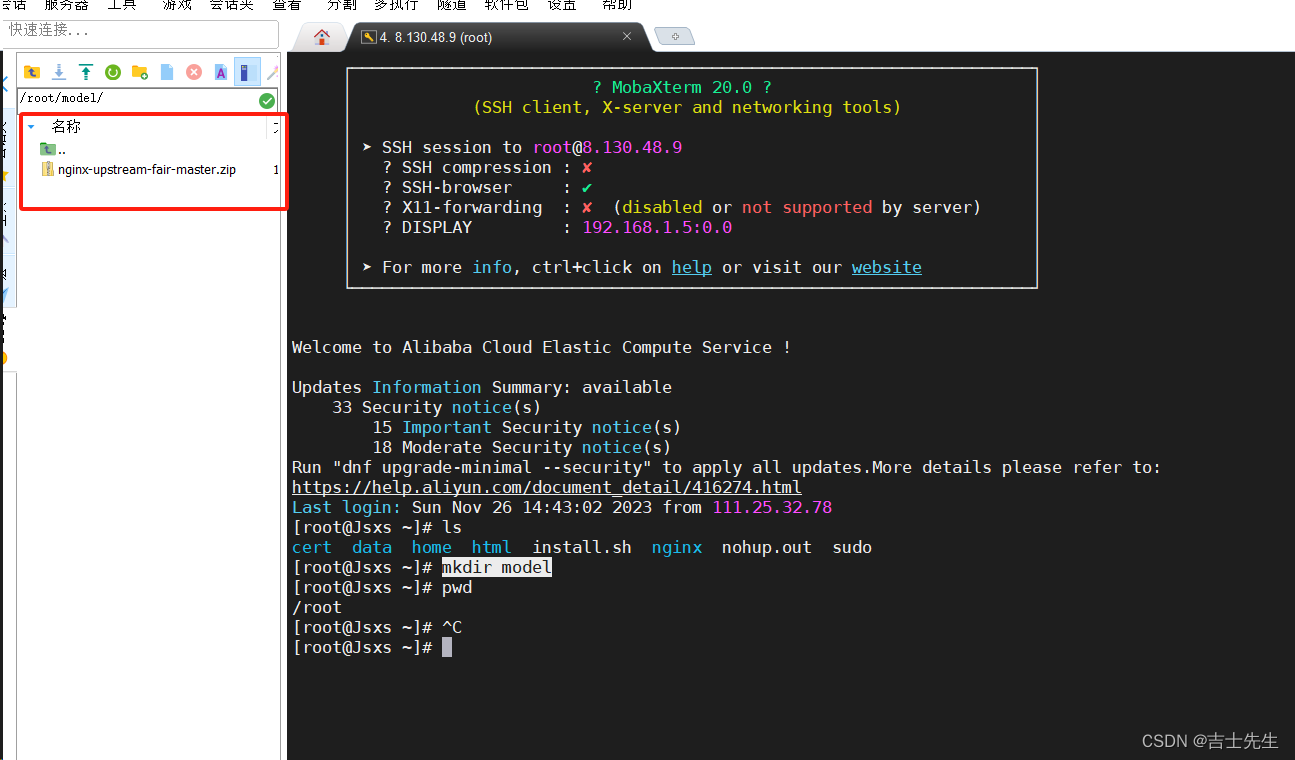
Task: Rename file using the letter A icon
Action: (221, 72)
